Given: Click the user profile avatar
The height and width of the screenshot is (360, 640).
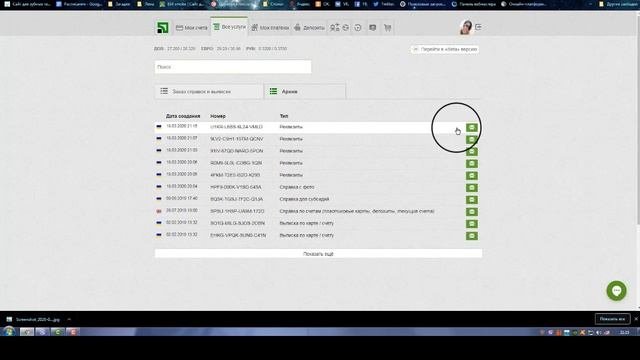Looking at the screenshot, I should click(x=466, y=27).
